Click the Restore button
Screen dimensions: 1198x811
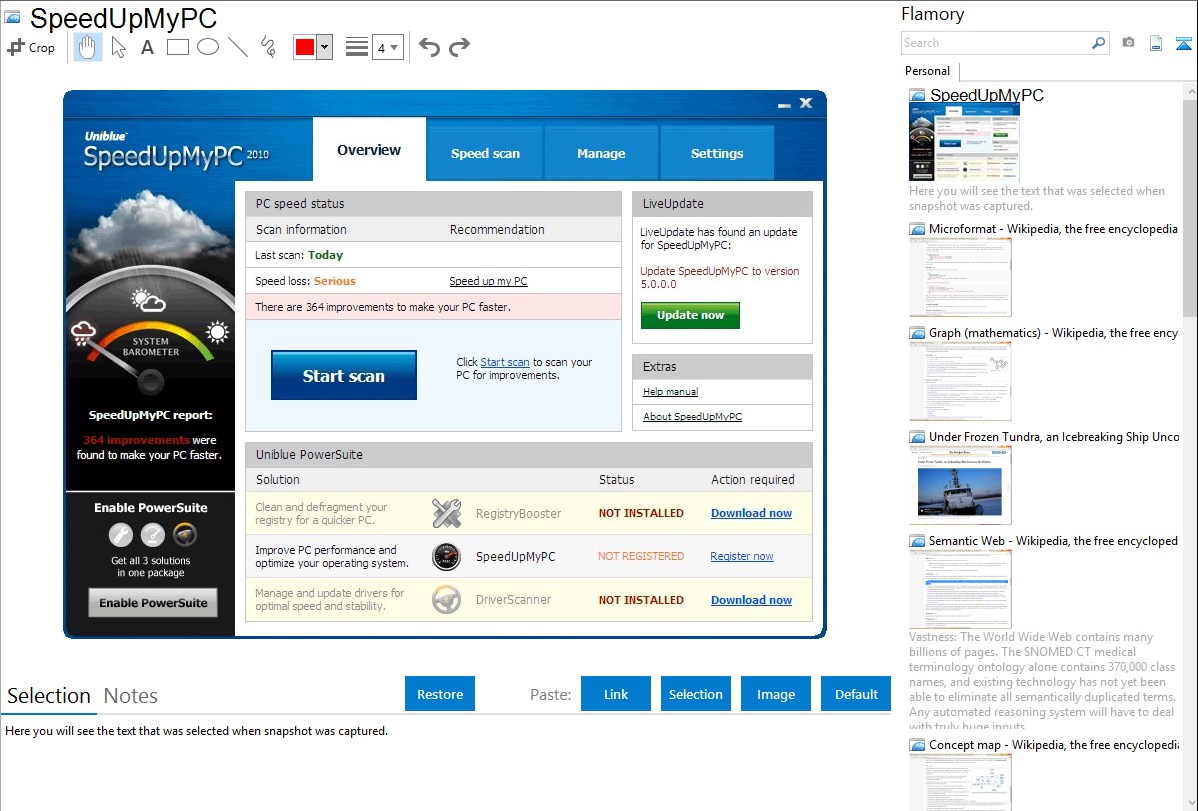[x=440, y=694]
